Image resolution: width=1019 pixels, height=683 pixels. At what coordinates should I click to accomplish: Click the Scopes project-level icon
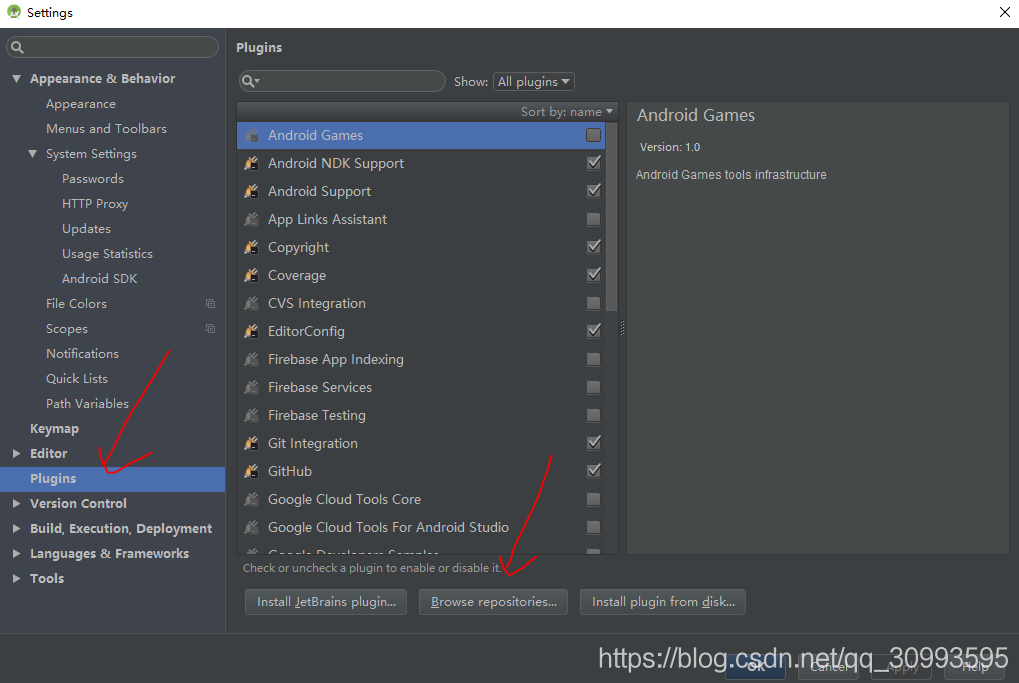click(211, 329)
